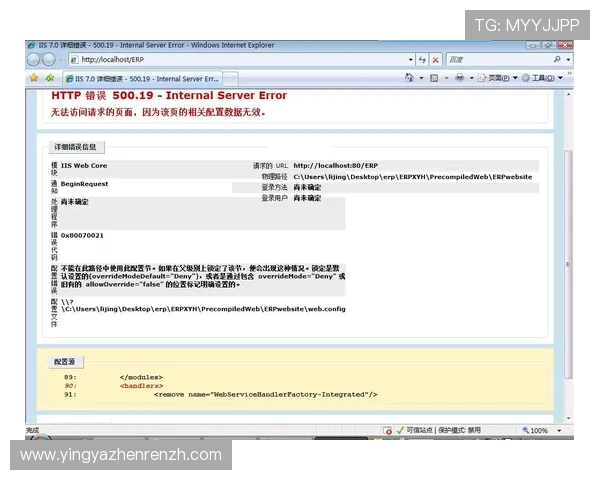Open the 页面(P) menu
The width and height of the screenshot is (600, 480).
click(498, 78)
